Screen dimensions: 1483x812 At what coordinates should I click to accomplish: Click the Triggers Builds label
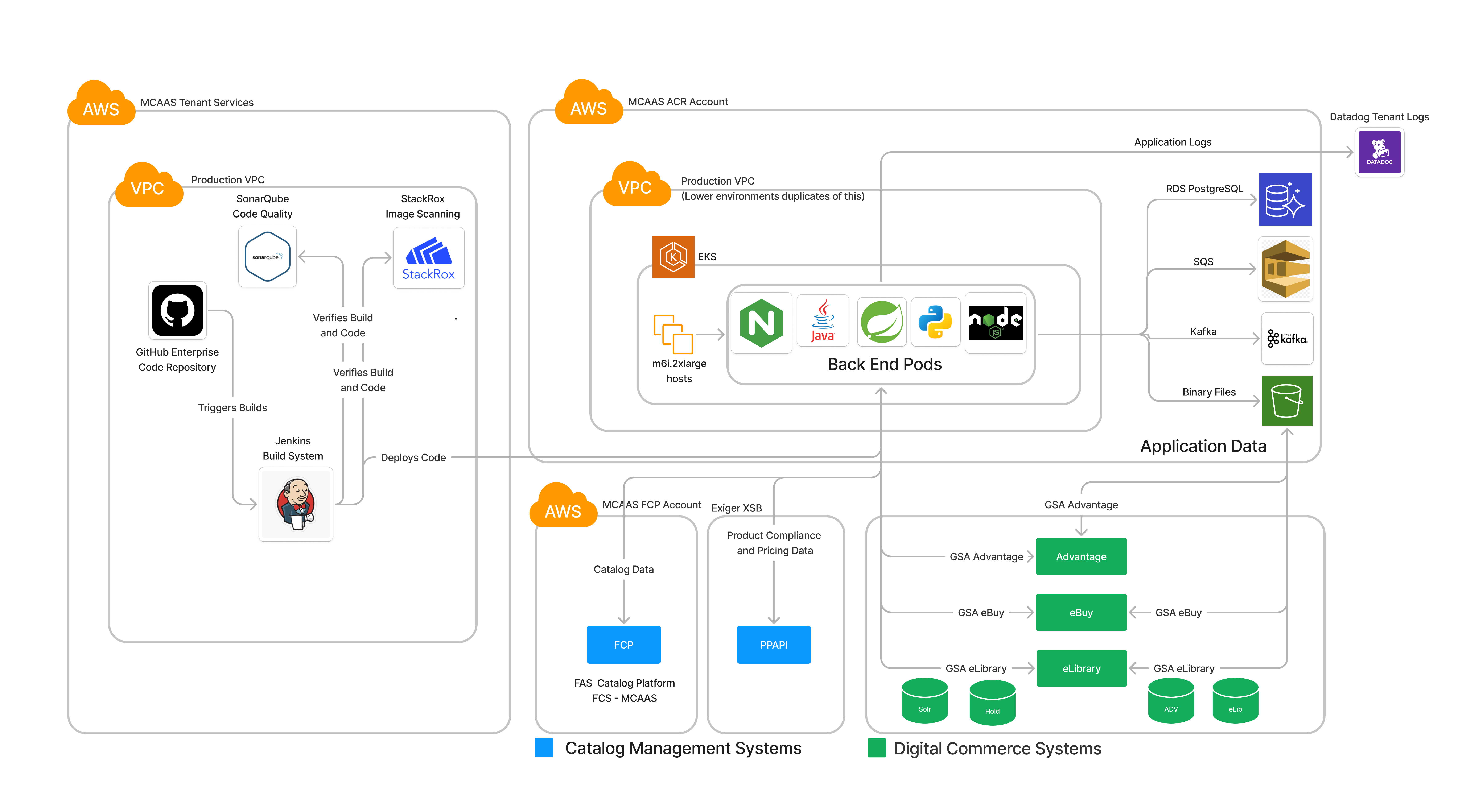tap(232, 407)
